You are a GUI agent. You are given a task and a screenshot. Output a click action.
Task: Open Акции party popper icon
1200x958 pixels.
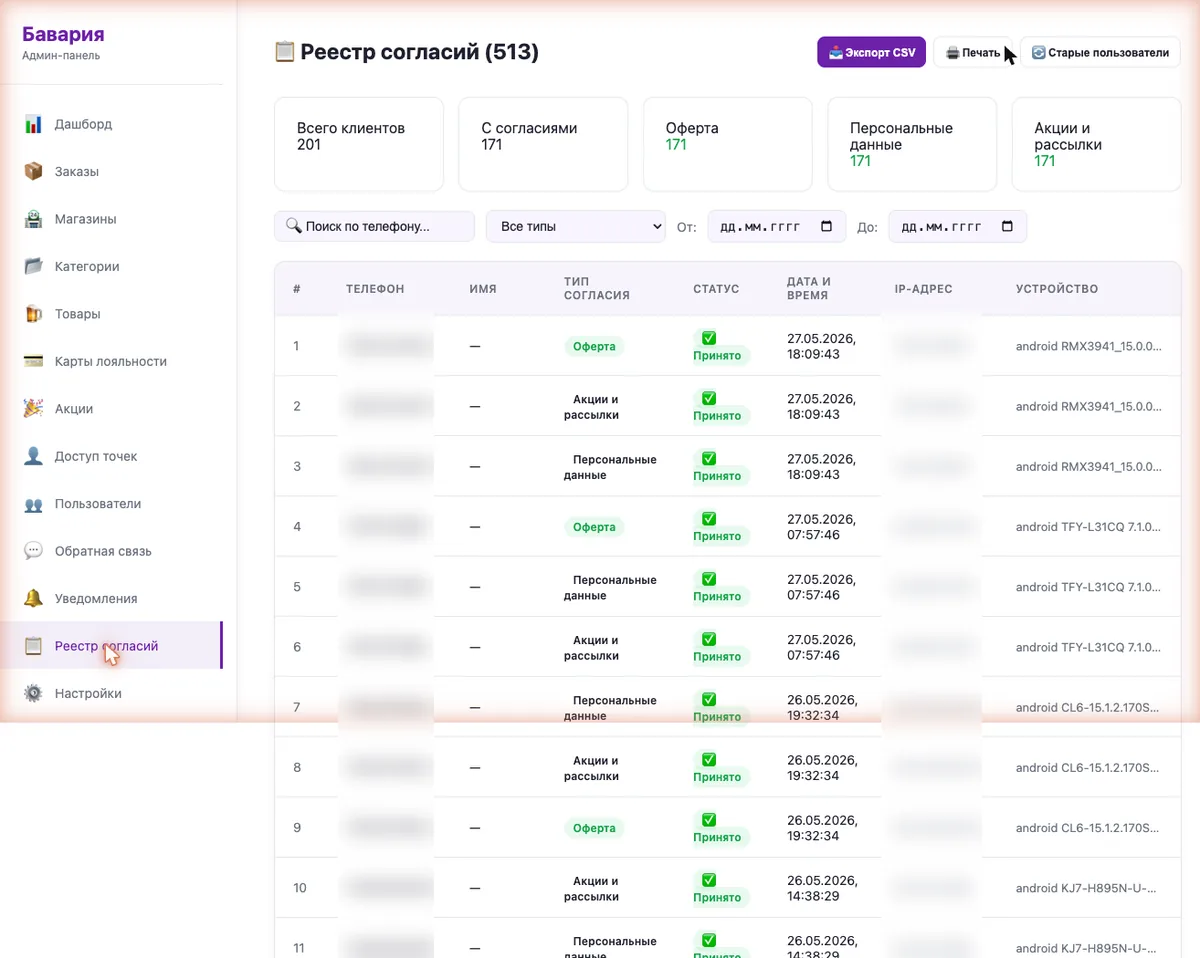click(33, 409)
